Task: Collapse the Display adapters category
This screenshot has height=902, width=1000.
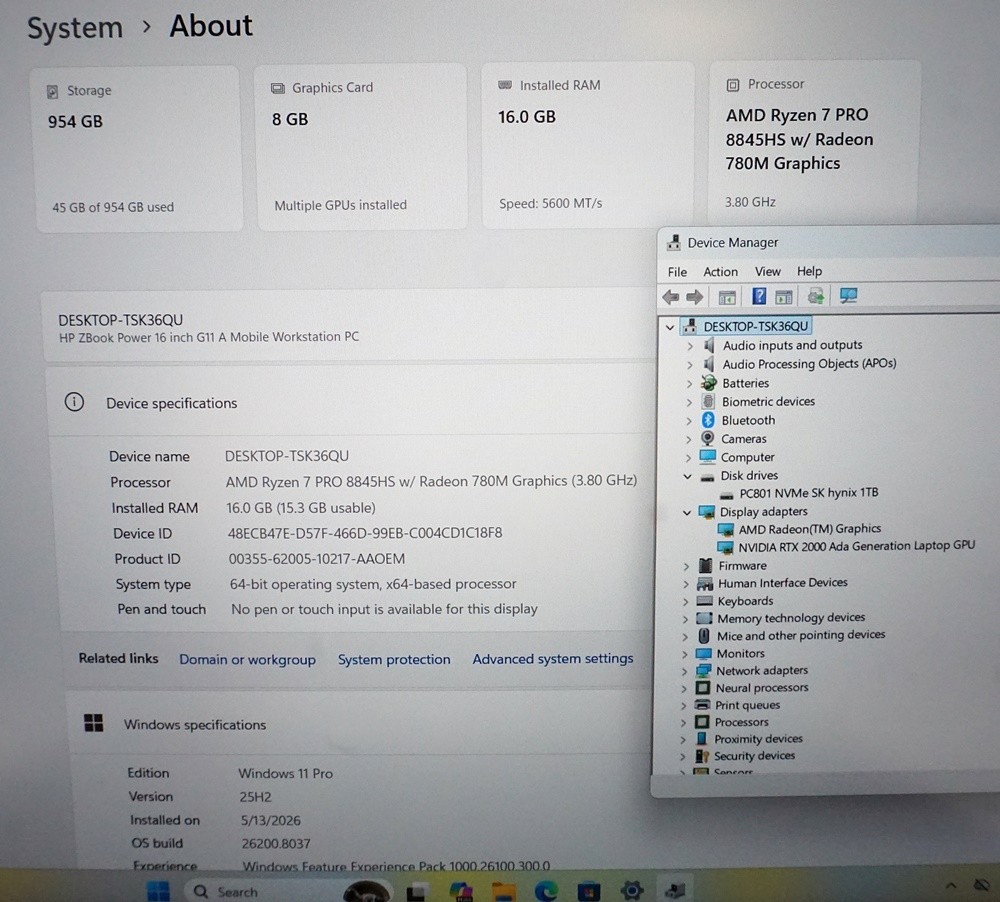Action: 687,512
